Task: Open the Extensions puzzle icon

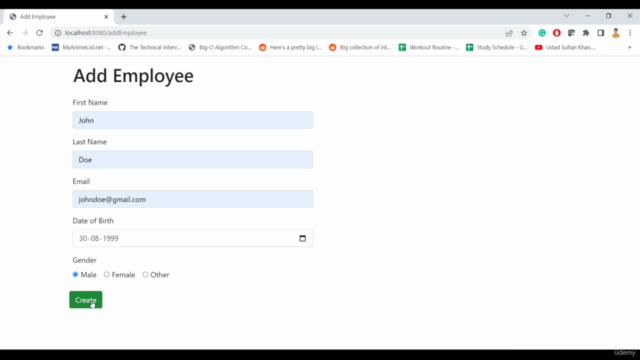Action: point(586,33)
